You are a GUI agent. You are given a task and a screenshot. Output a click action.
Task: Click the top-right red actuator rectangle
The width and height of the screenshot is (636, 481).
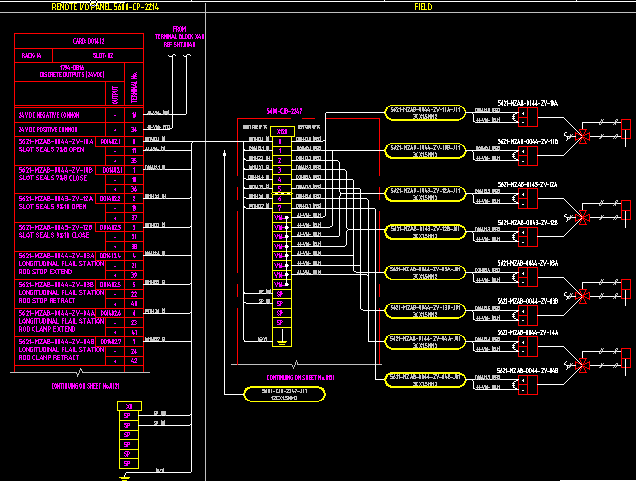coord(627,129)
